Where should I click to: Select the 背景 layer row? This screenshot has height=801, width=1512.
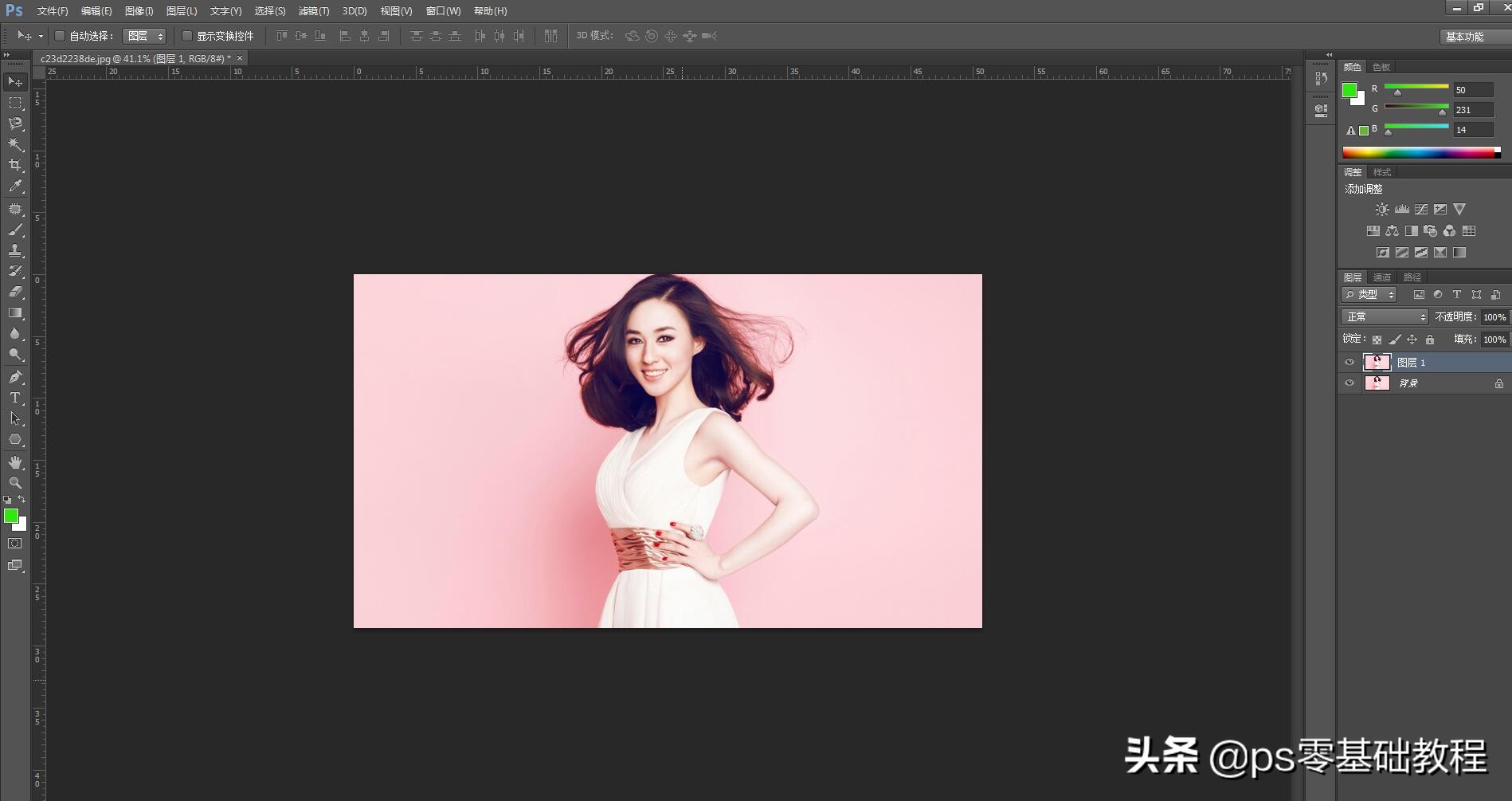1424,383
